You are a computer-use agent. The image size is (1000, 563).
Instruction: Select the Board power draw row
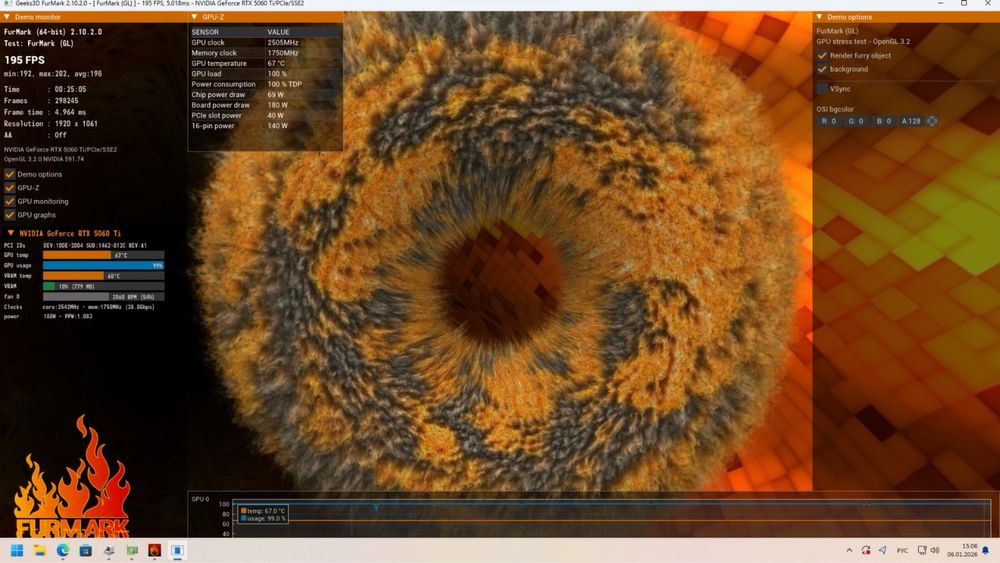(x=265, y=105)
